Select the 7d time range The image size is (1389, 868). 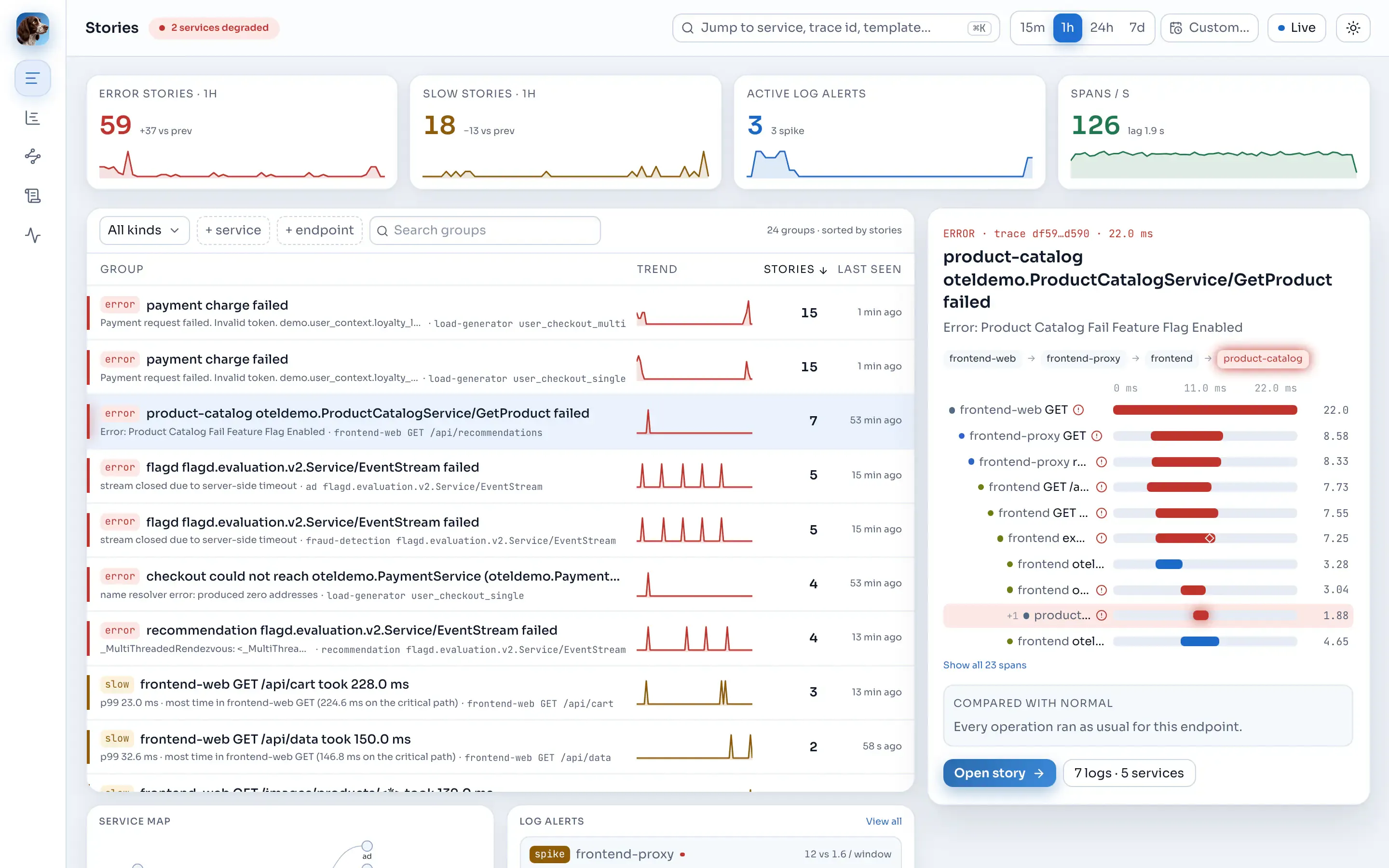[x=1136, y=27]
